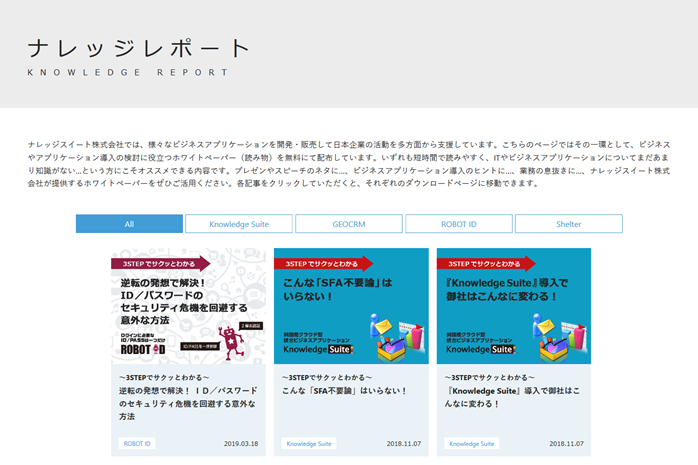Open title link '『Knowledge Suite』導入で御社は'
The height and width of the screenshot is (465, 698).
click(x=512, y=397)
